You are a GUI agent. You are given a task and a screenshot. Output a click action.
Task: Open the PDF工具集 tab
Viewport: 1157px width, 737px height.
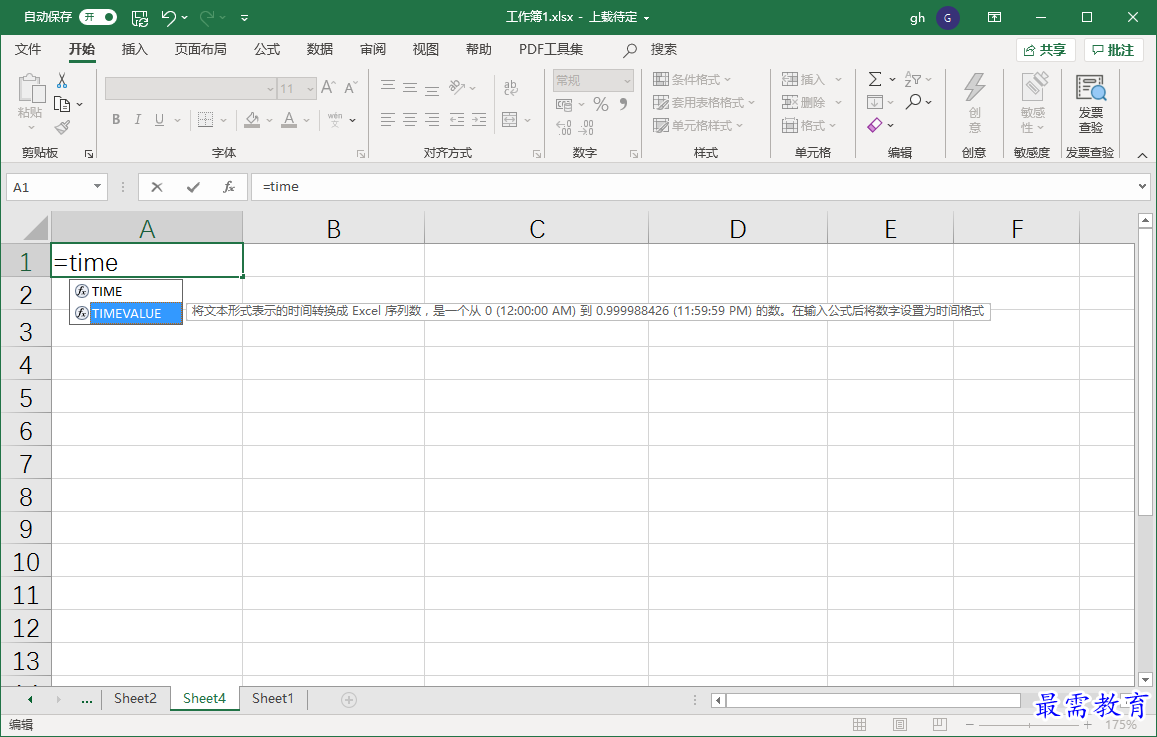[550, 49]
